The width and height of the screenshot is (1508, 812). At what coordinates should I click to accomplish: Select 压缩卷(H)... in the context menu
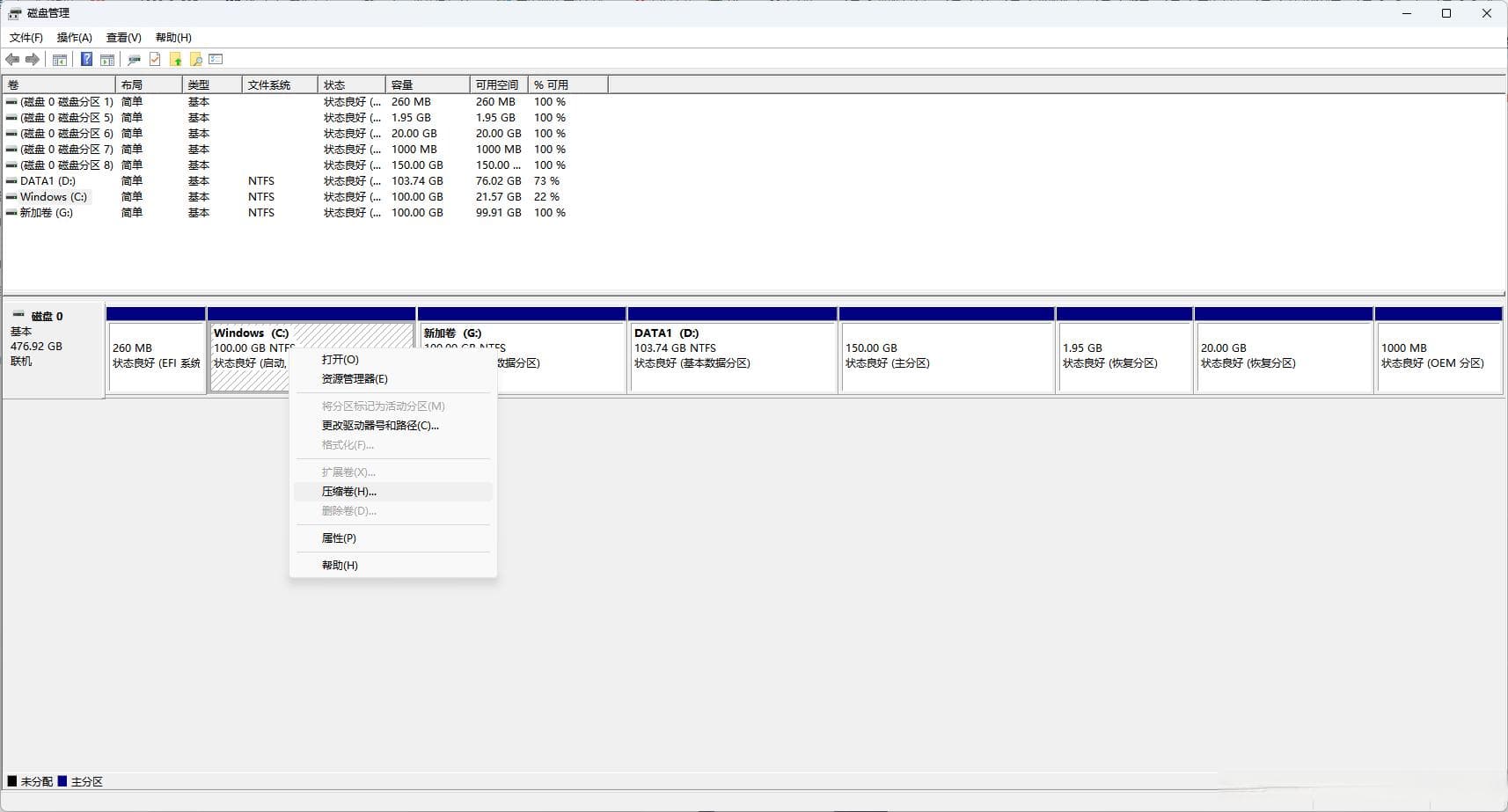(x=393, y=492)
